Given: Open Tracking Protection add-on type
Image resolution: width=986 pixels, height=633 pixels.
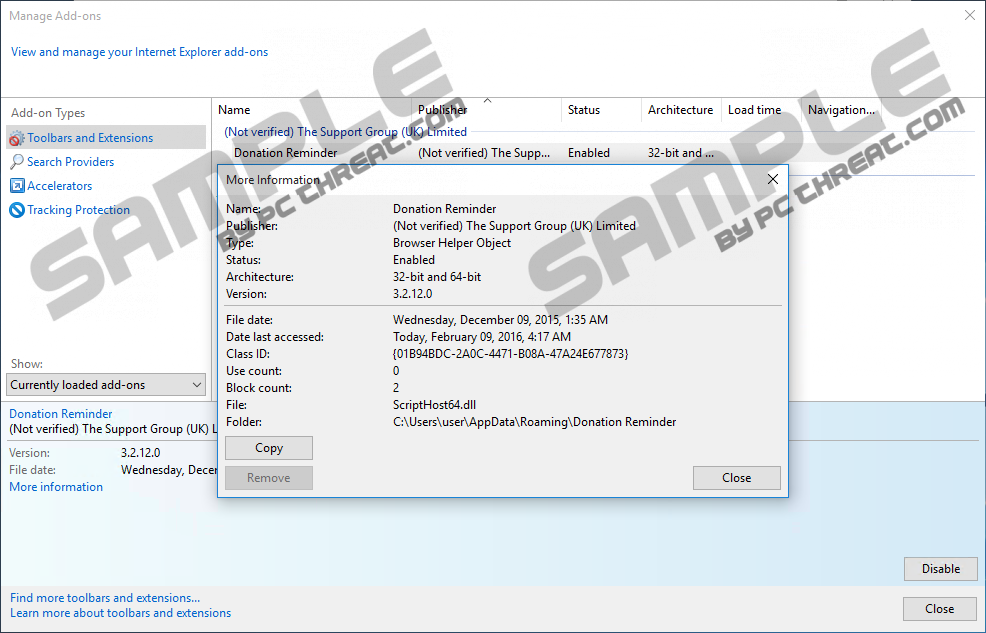Looking at the screenshot, I should [78, 209].
